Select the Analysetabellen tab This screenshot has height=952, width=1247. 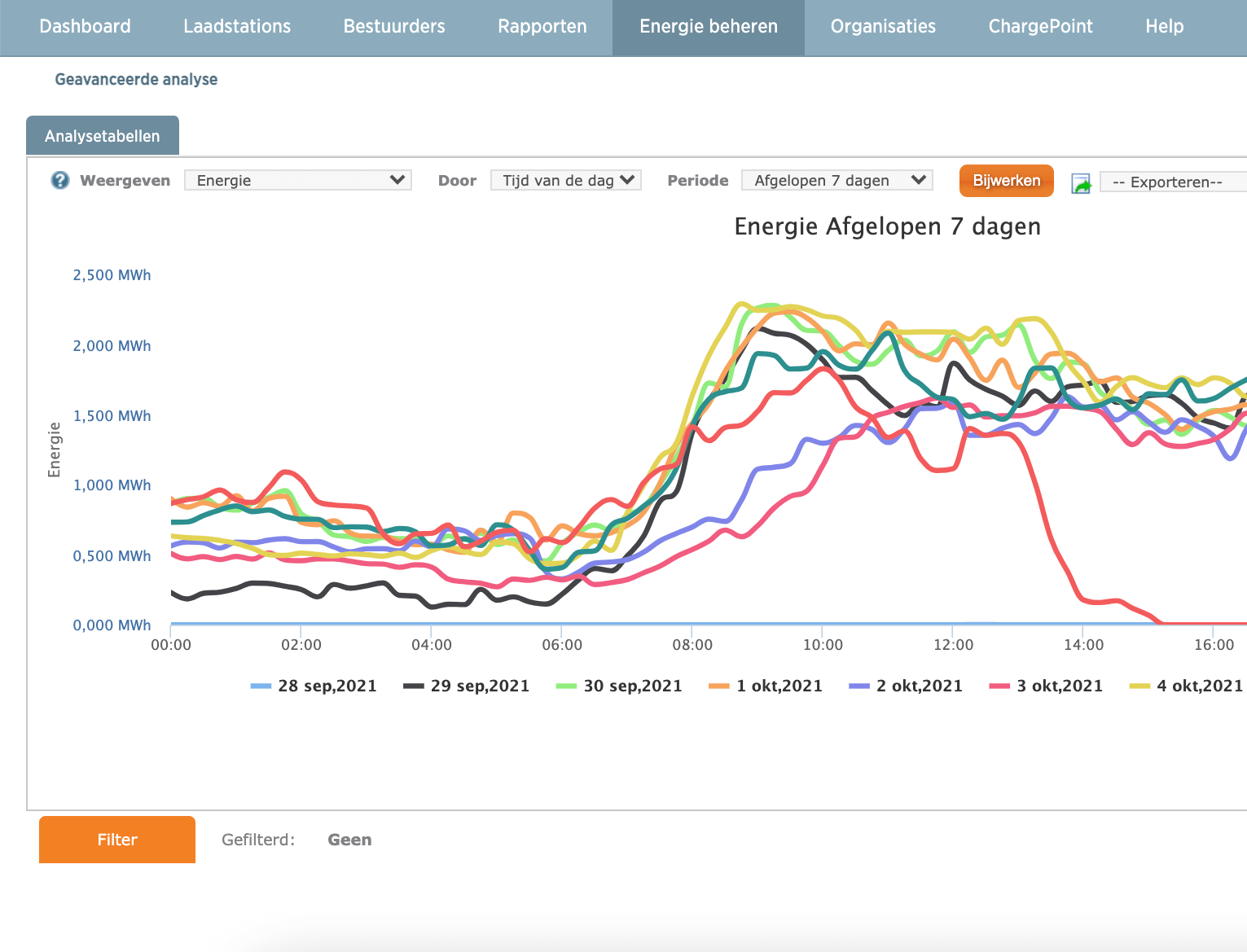pos(103,136)
